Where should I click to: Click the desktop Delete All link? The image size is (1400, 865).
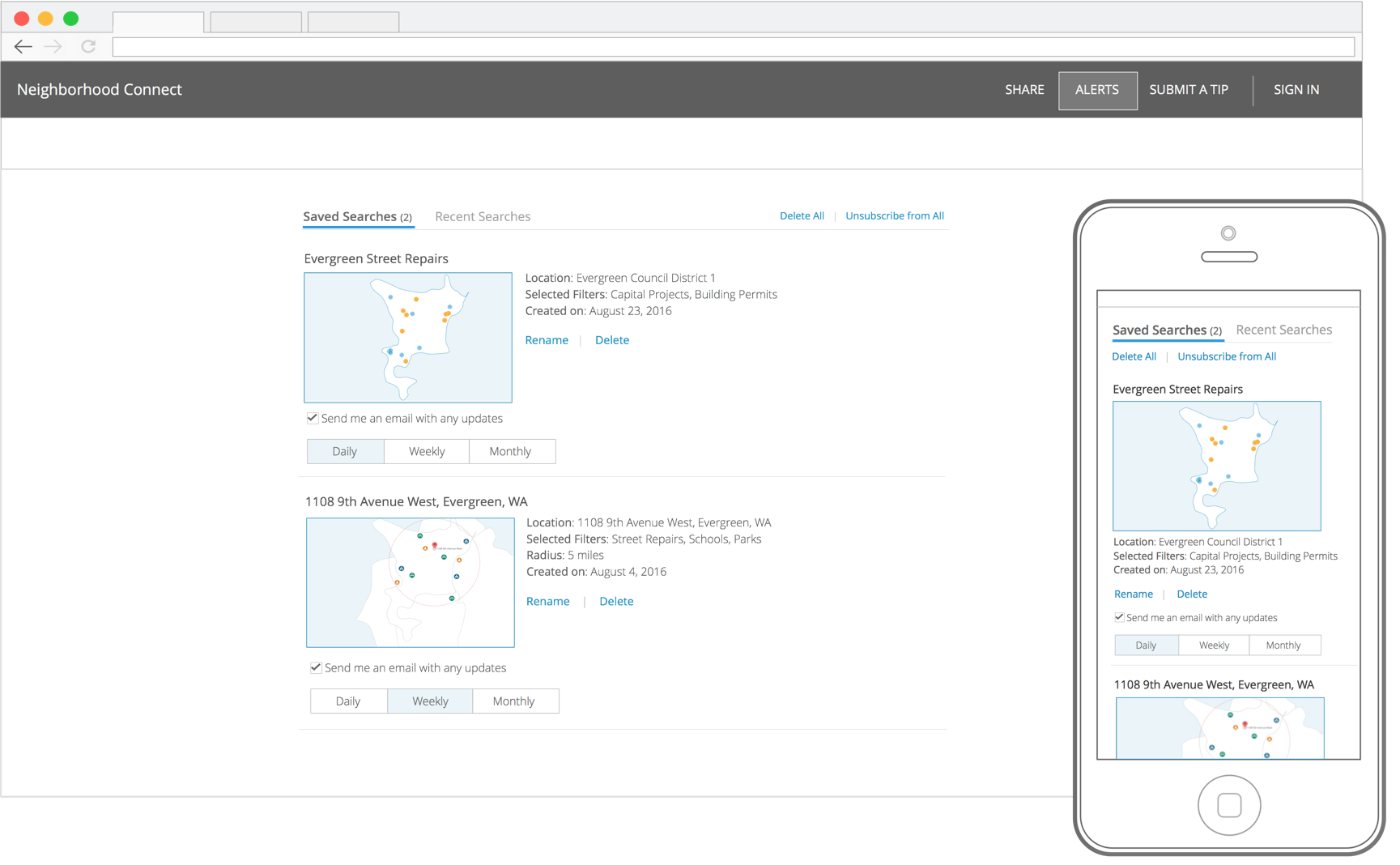[802, 216]
